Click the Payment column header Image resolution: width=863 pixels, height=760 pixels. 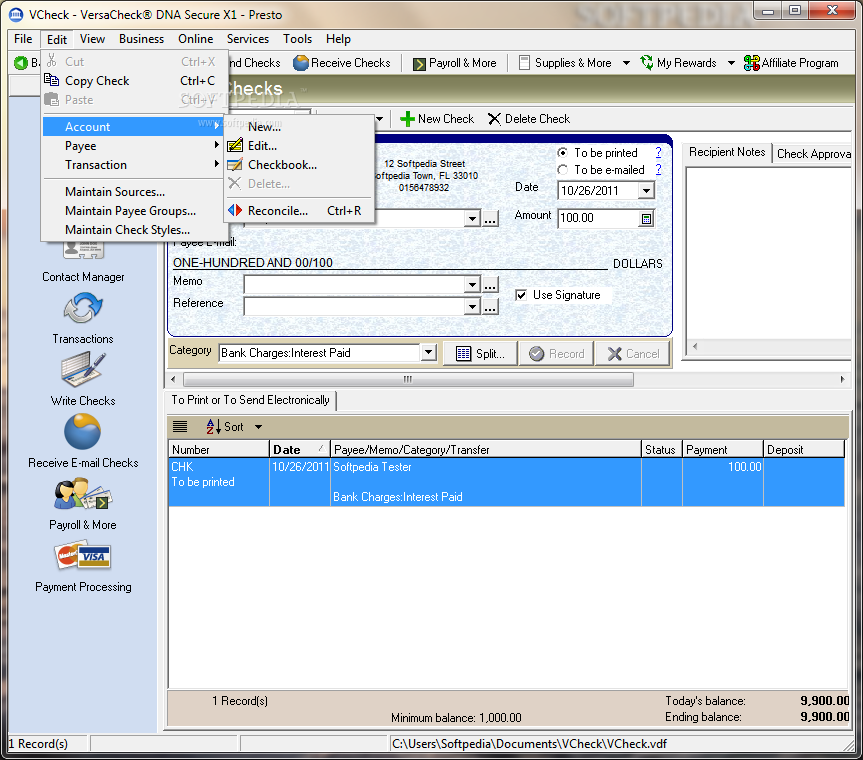723,449
